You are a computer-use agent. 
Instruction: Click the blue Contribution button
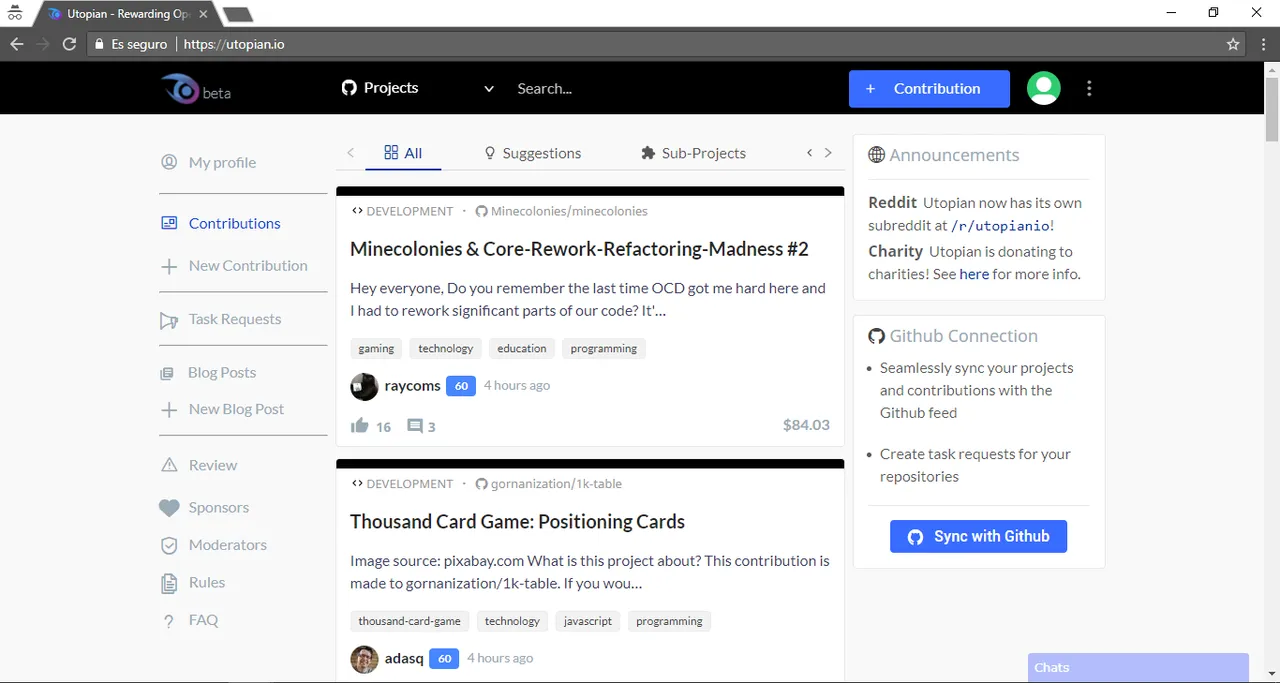[929, 89]
